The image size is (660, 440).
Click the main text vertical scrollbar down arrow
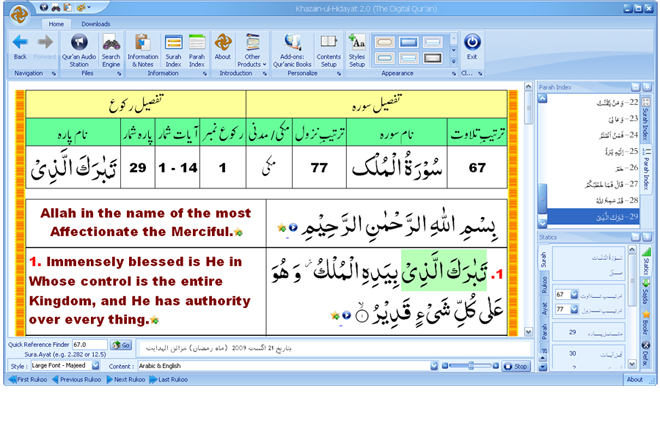click(528, 332)
